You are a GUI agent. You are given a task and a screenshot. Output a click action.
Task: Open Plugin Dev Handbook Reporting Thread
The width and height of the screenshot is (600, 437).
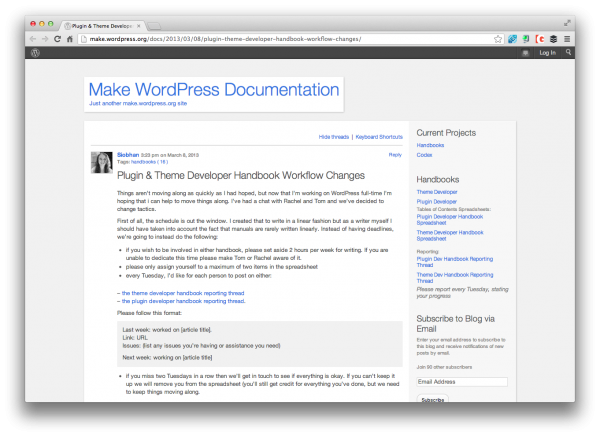[x=455, y=262]
